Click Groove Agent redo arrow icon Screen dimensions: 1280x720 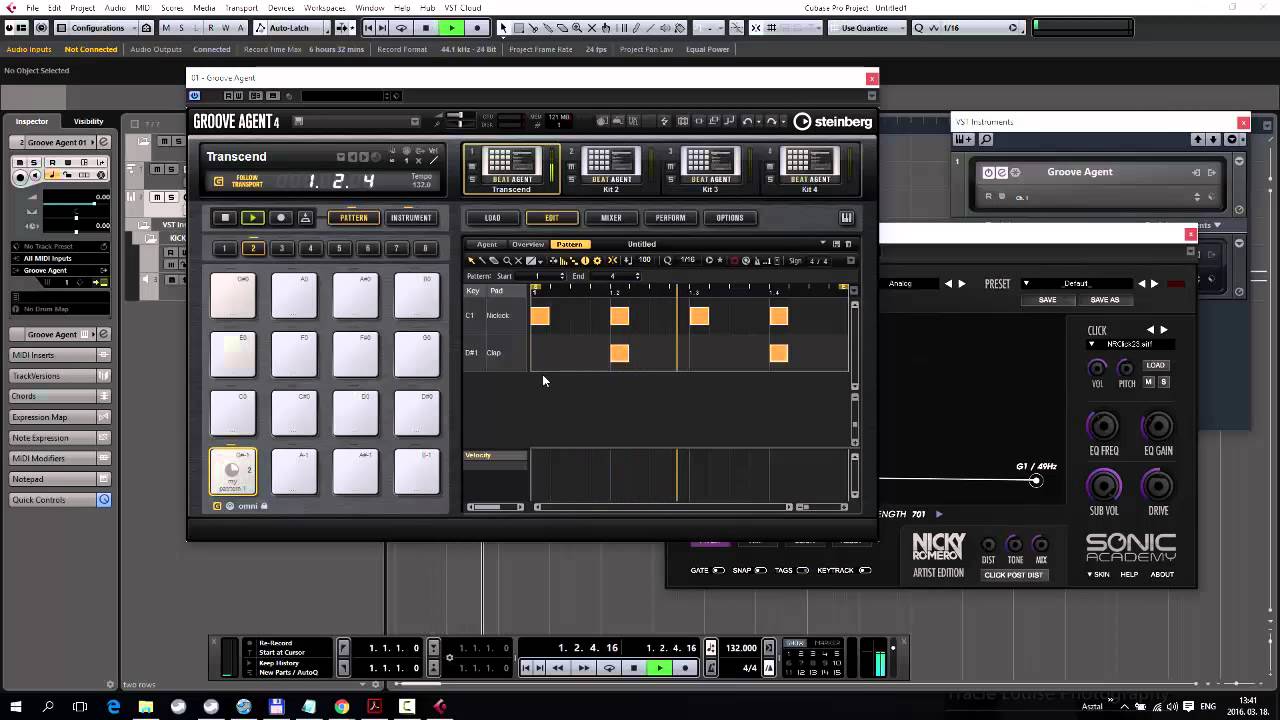tap(771, 121)
